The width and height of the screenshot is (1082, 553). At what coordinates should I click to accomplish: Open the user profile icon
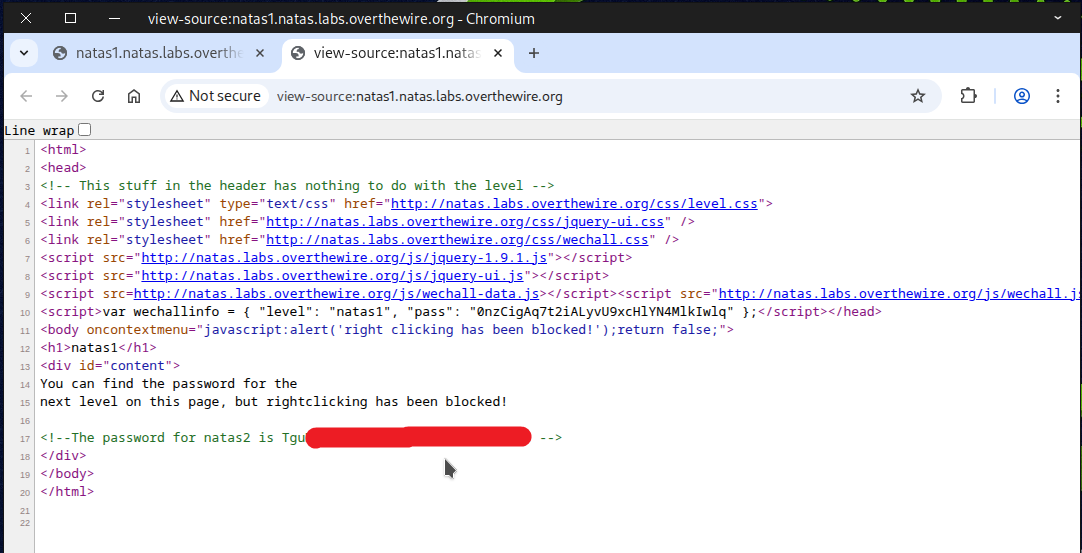pyautogui.click(x=1021, y=96)
